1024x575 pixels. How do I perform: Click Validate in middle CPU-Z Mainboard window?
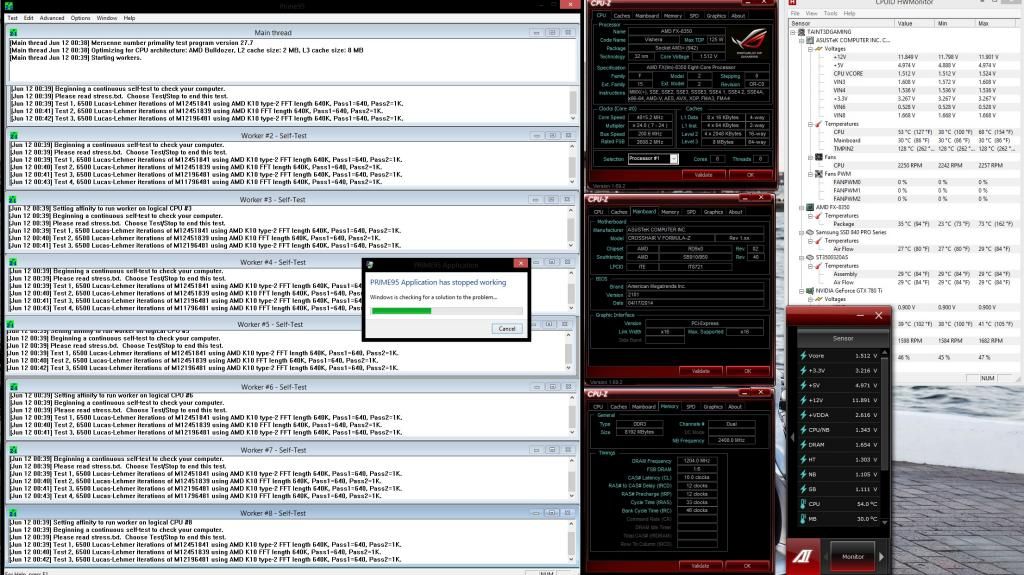(x=701, y=370)
